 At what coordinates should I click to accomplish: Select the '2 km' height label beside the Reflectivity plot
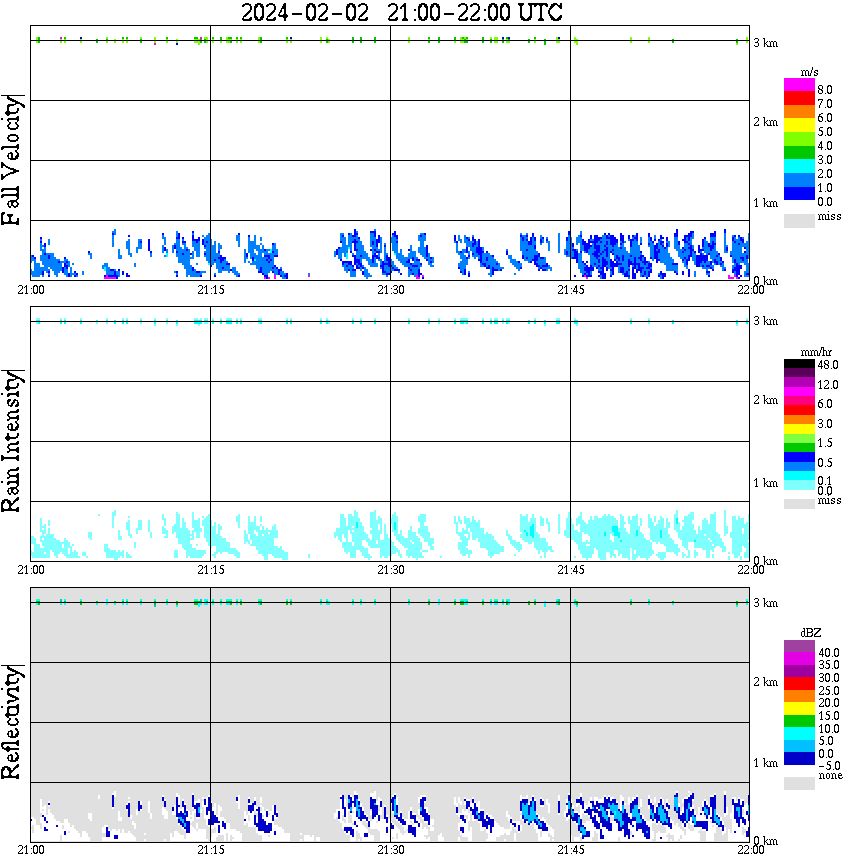(x=766, y=682)
